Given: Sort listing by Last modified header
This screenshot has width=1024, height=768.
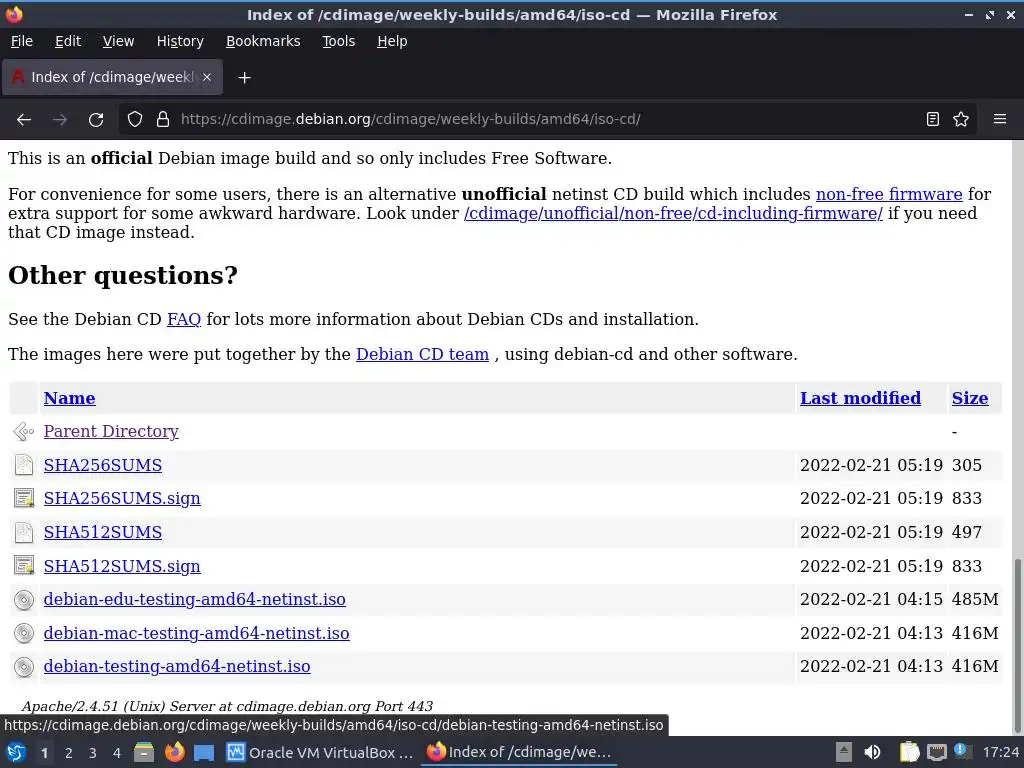Looking at the screenshot, I should coord(860,398).
